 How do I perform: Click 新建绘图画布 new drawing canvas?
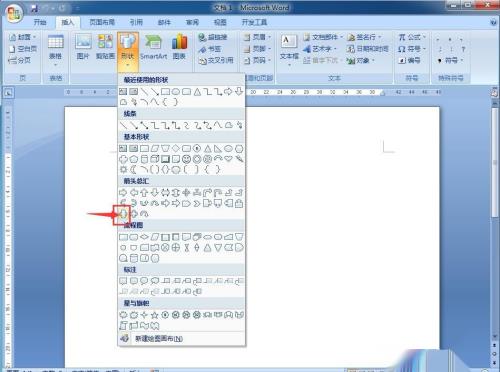pyautogui.click(x=182, y=339)
